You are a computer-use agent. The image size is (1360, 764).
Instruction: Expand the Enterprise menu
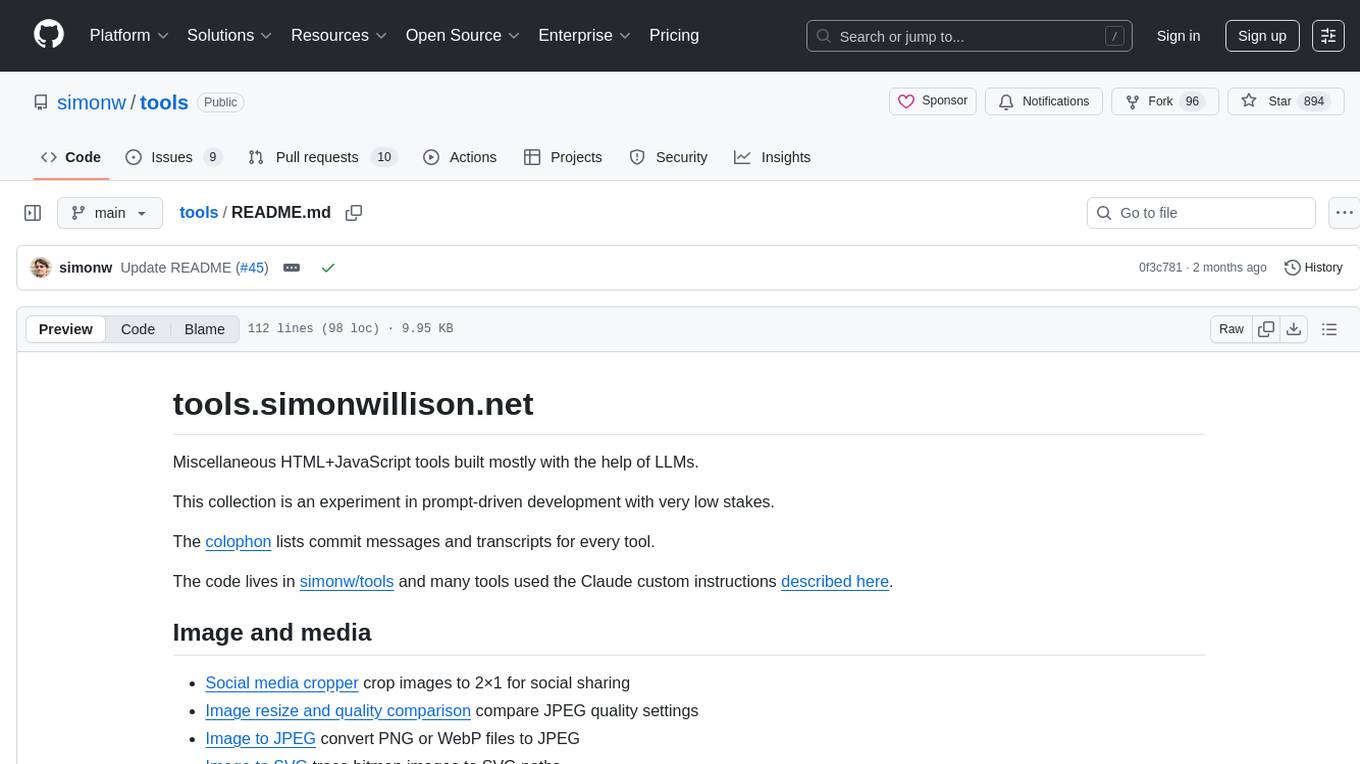tap(585, 35)
